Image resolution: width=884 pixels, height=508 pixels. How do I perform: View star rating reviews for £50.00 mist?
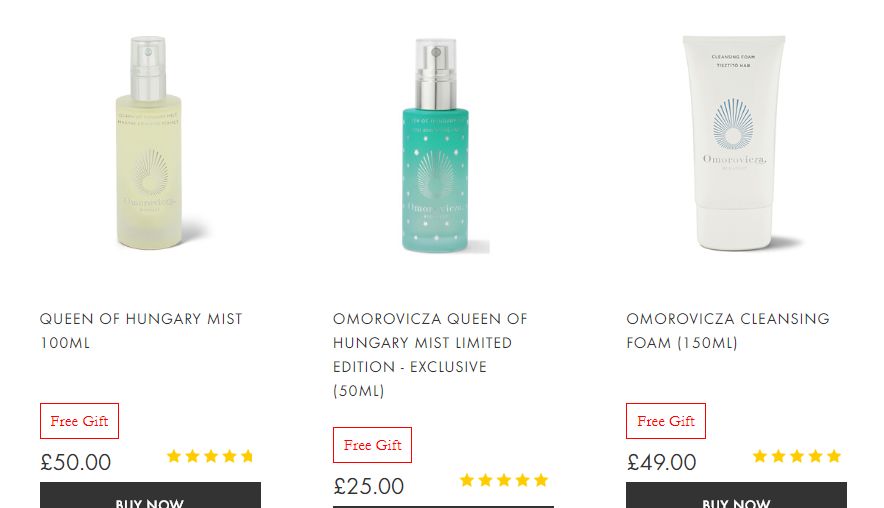pyautogui.click(x=210, y=456)
